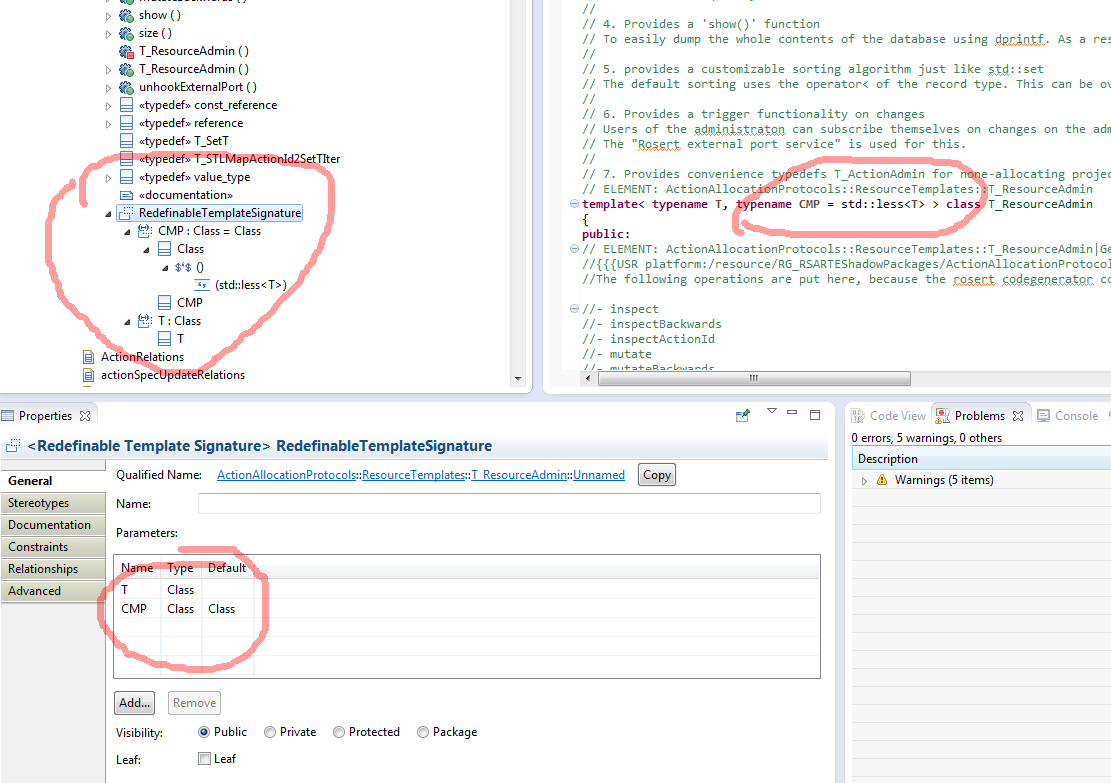Click the Name input field
This screenshot has width=1111, height=783.
[x=508, y=504]
